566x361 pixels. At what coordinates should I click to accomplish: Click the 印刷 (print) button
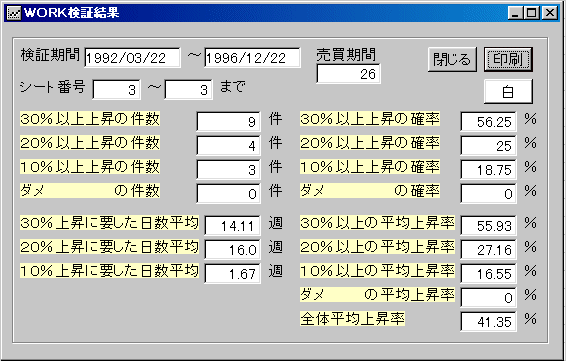point(508,59)
